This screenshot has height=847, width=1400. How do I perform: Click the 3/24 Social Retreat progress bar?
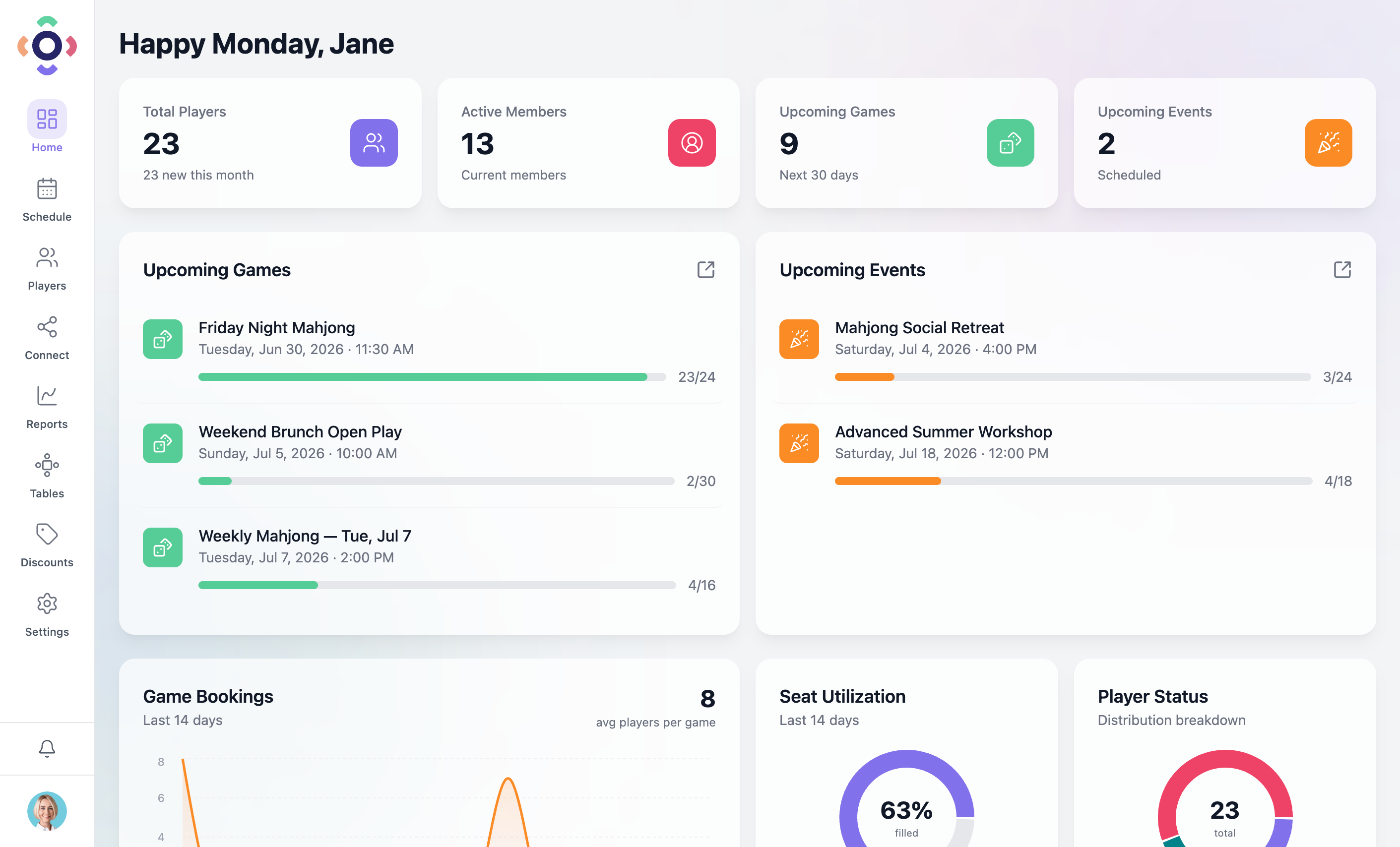[1073, 376]
